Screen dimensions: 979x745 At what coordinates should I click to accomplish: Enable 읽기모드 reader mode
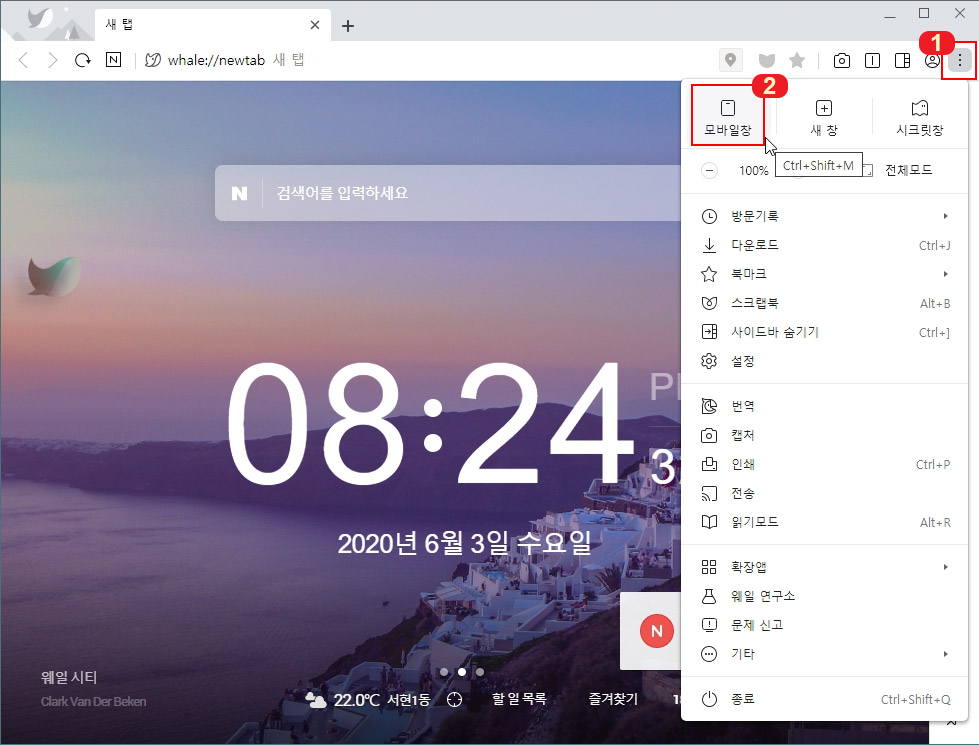[x=825, y=522]
